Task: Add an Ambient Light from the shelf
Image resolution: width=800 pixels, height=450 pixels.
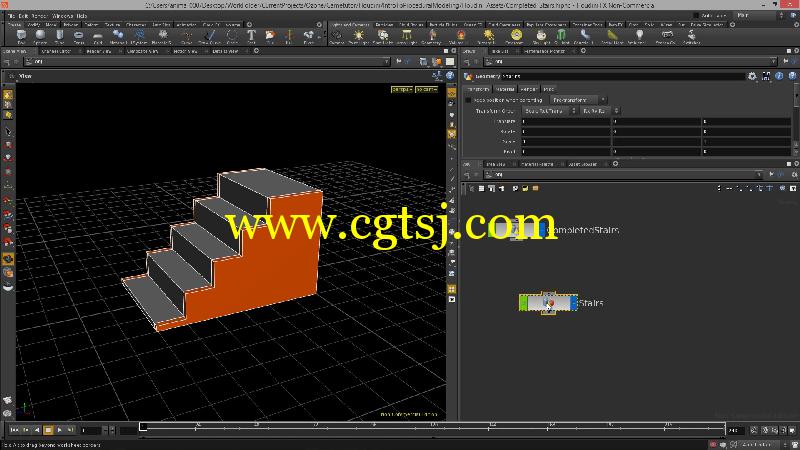Action: coord(639,36)
